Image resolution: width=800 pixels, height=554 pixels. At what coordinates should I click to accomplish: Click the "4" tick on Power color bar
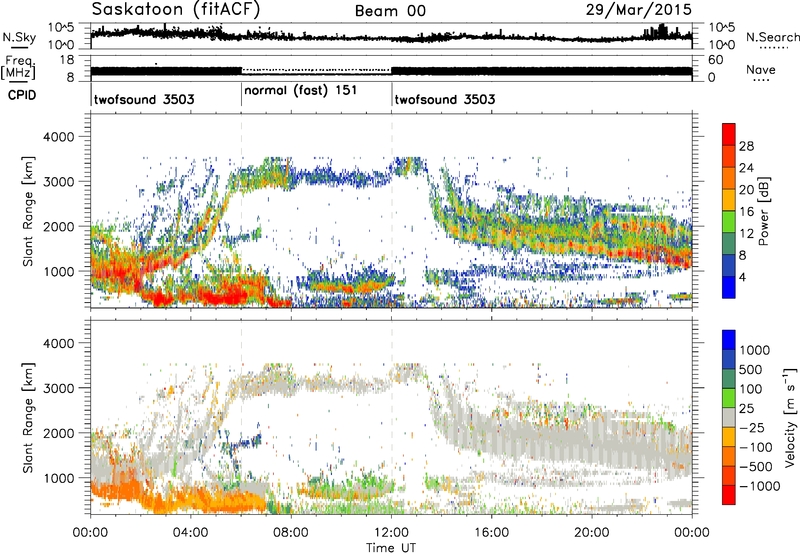pyautogui.click(x=742, y=278)
